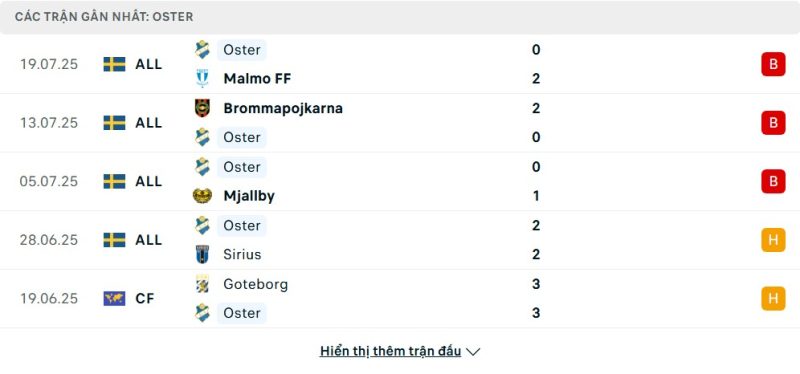800x374 pixels.
Task: Click orange H badge for the Sirius match
Action: click(773, 240)
